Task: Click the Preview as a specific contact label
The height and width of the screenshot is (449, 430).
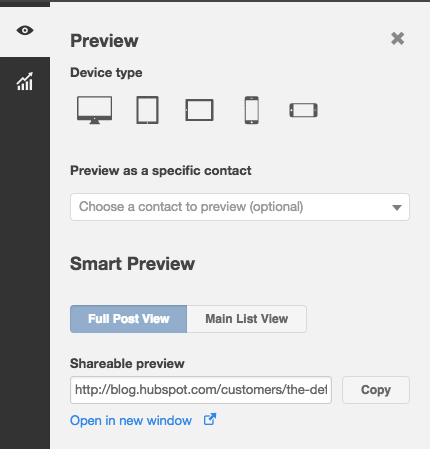Action: (161, 171)
